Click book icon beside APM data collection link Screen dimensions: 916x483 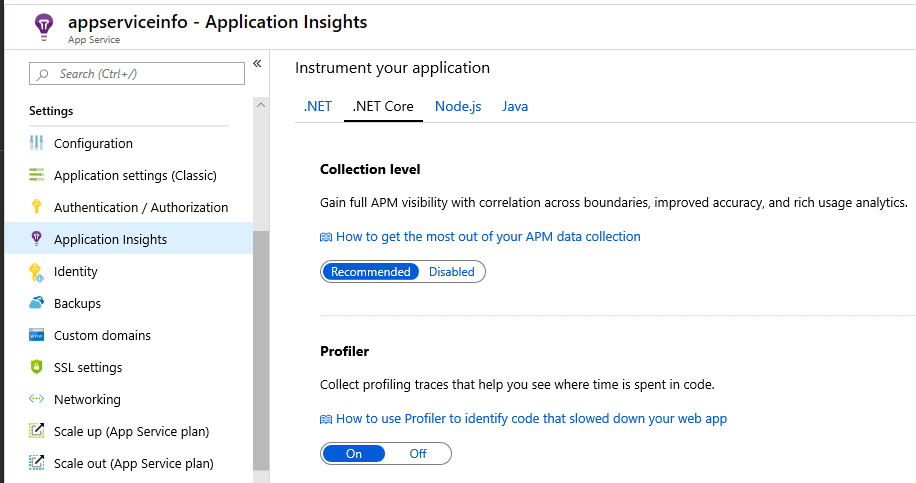[x=326, y=237]
